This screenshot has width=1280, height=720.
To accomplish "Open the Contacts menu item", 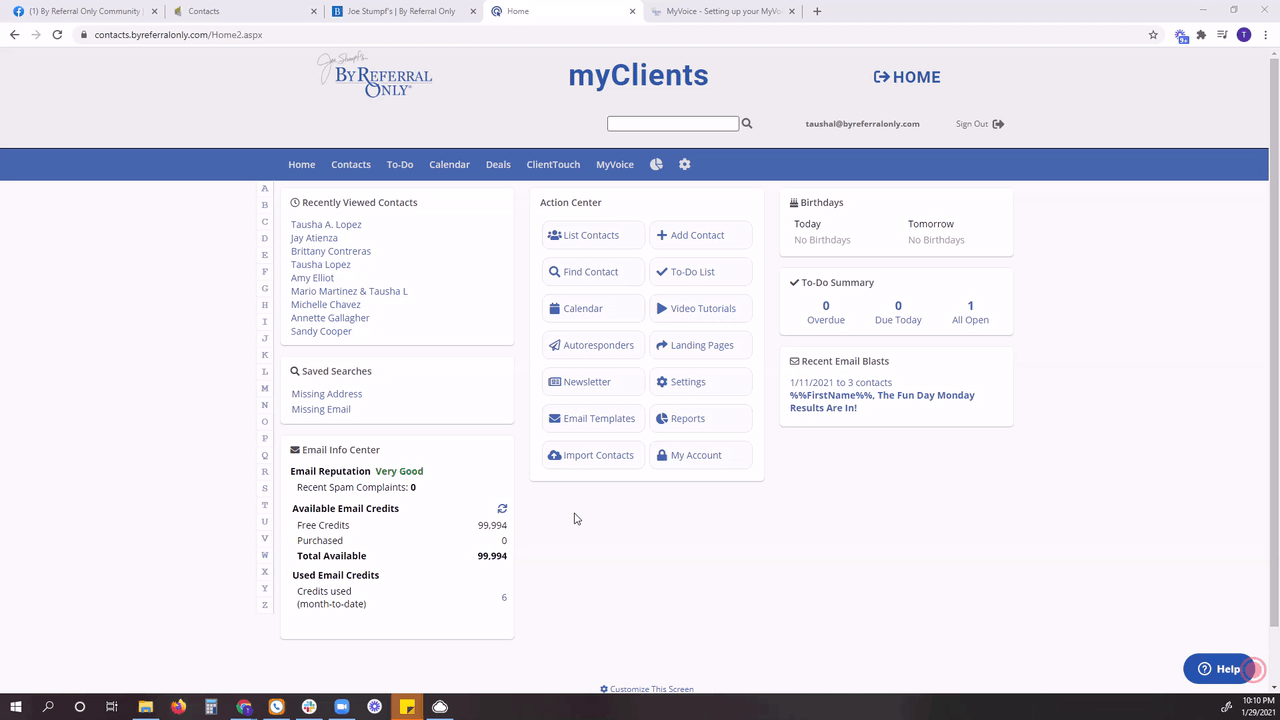I will coord(351,165).
